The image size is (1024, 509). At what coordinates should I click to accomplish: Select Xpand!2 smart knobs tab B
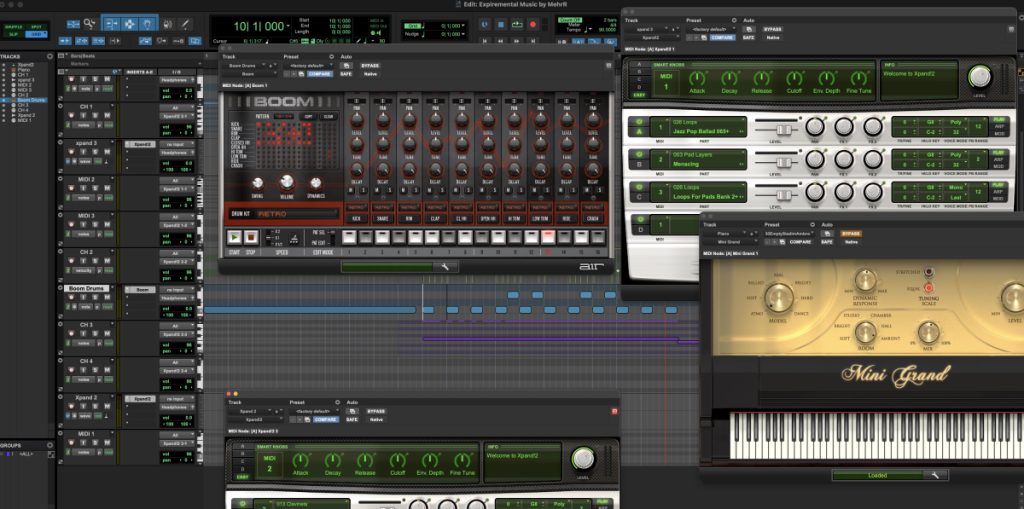coord(639,71)
